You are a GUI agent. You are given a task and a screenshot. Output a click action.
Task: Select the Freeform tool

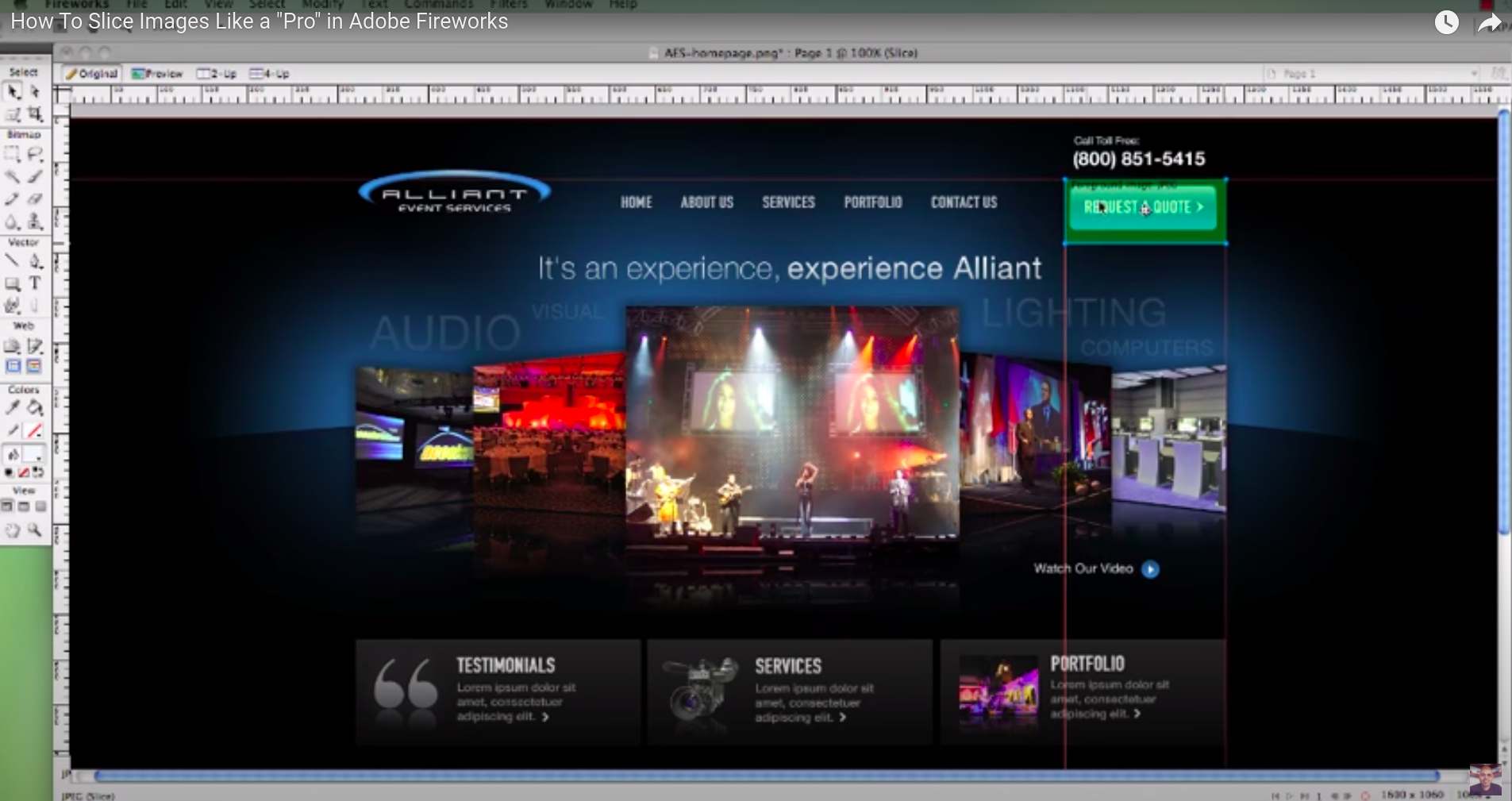pyautogui.click(x=13, y=306)
